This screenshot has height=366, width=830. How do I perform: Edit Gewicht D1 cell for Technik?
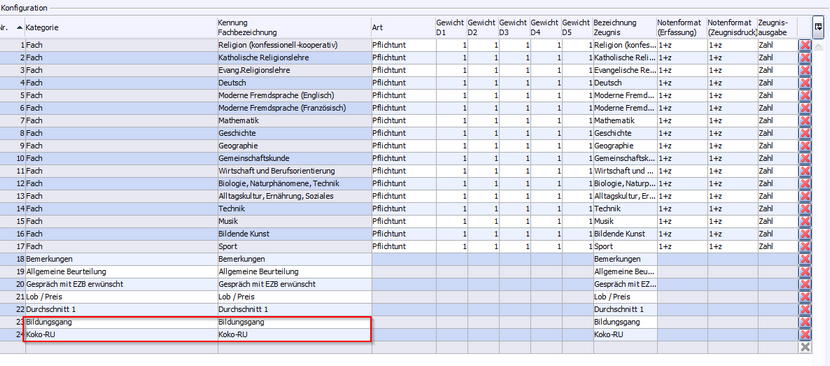(451, 209)
